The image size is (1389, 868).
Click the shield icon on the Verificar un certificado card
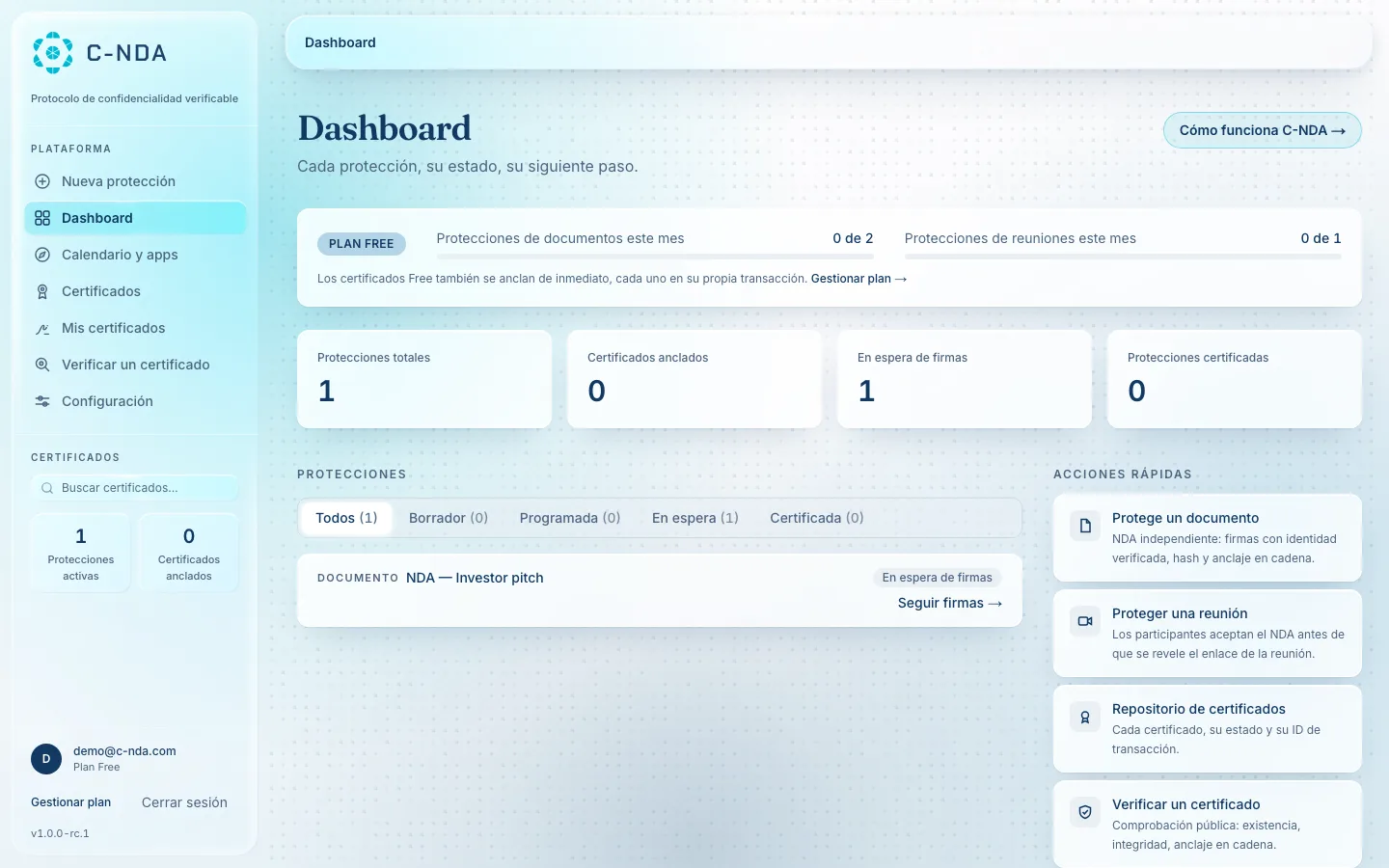1085,812
